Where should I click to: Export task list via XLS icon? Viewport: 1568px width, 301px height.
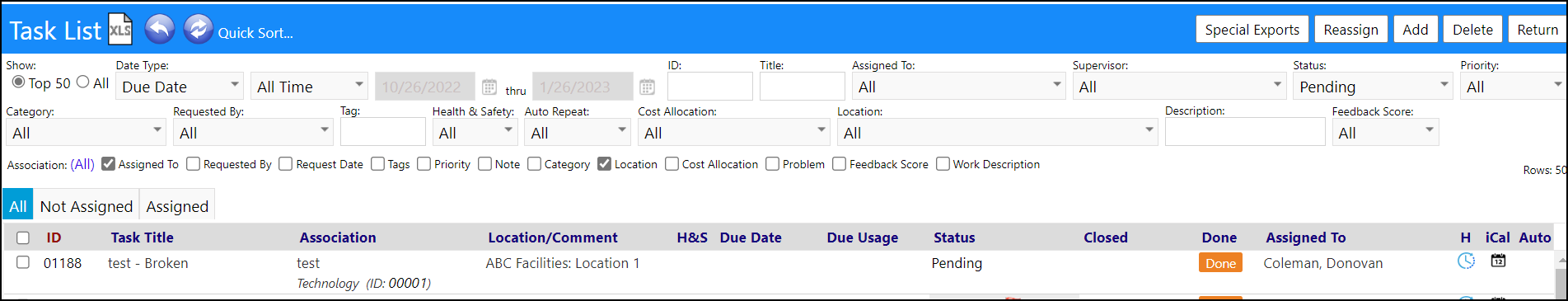[x=120, y=30]
